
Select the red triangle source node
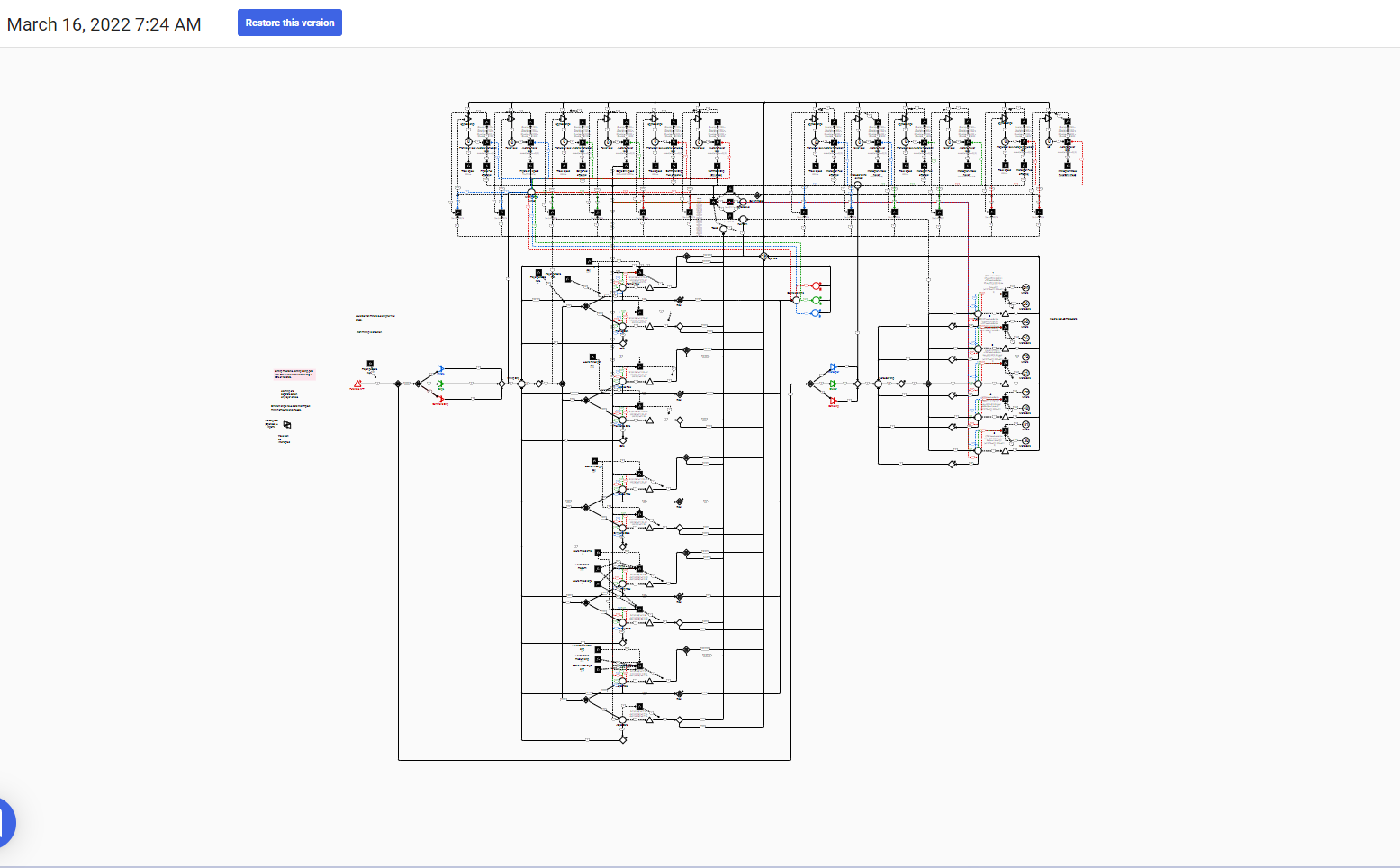point(357,384)
